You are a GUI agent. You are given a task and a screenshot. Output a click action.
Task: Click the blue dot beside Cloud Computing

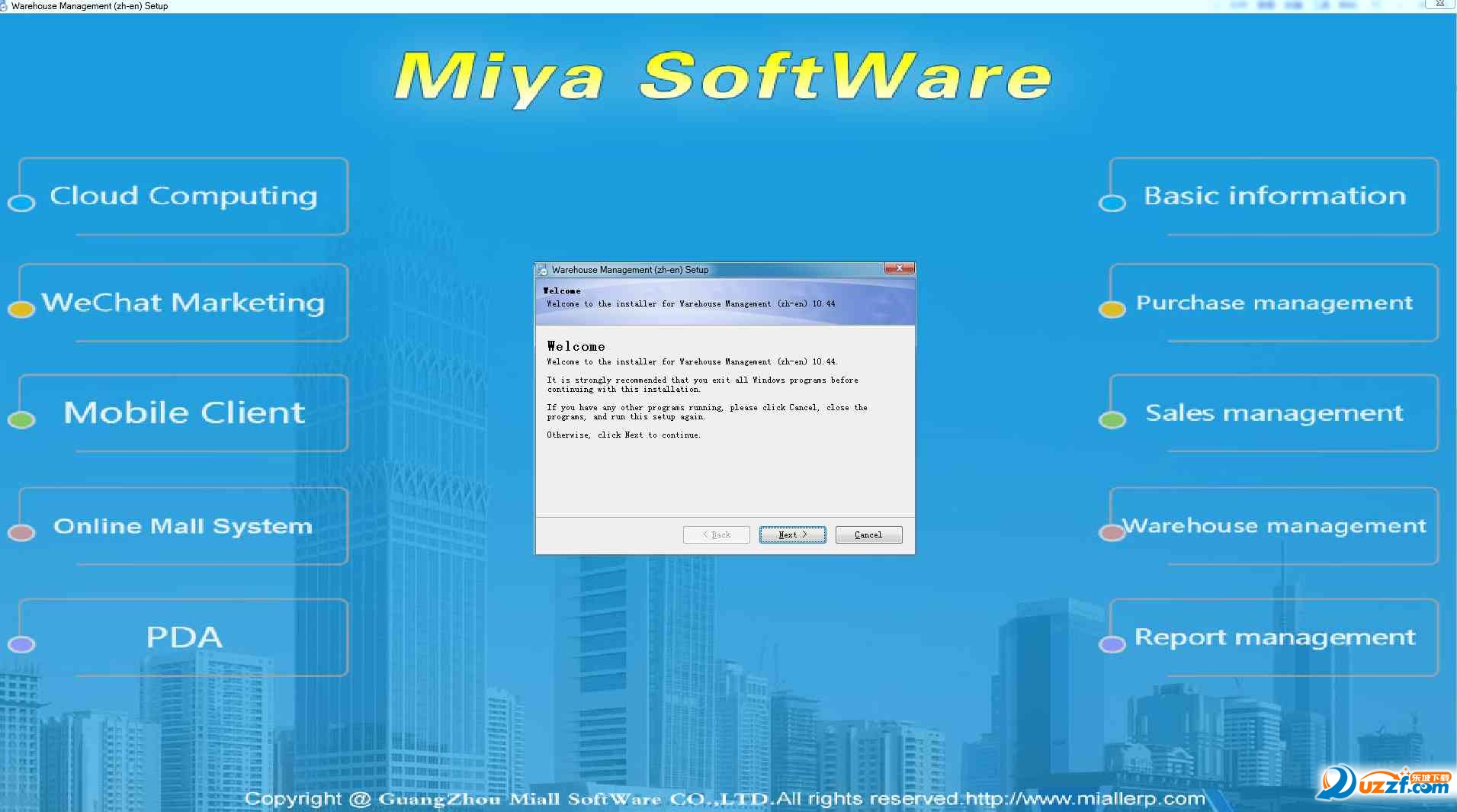tap(21, 203)
